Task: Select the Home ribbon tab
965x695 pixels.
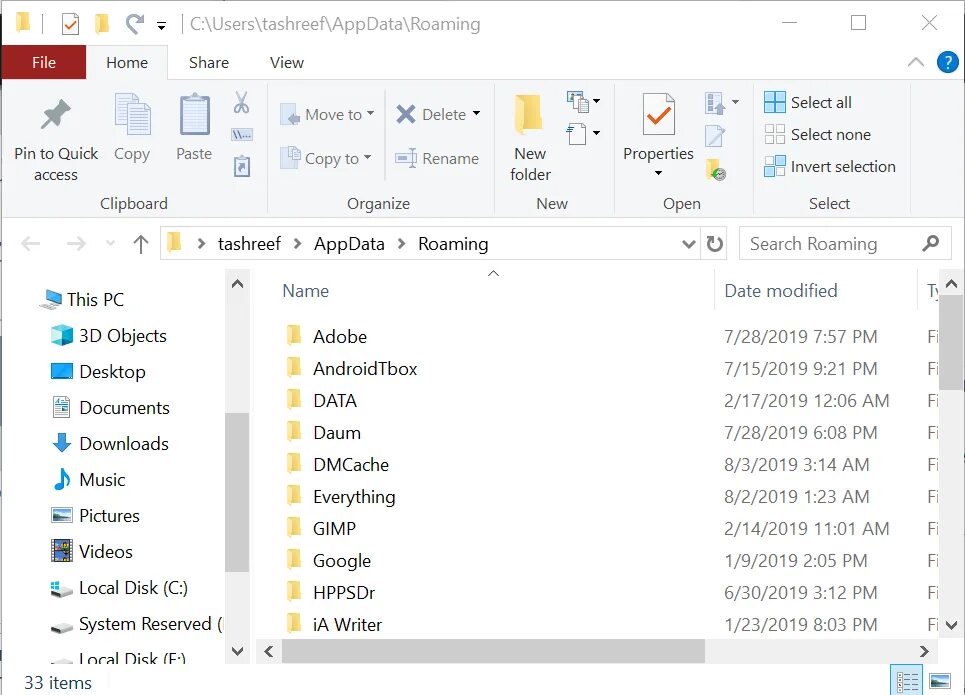Action: point(127,62)
